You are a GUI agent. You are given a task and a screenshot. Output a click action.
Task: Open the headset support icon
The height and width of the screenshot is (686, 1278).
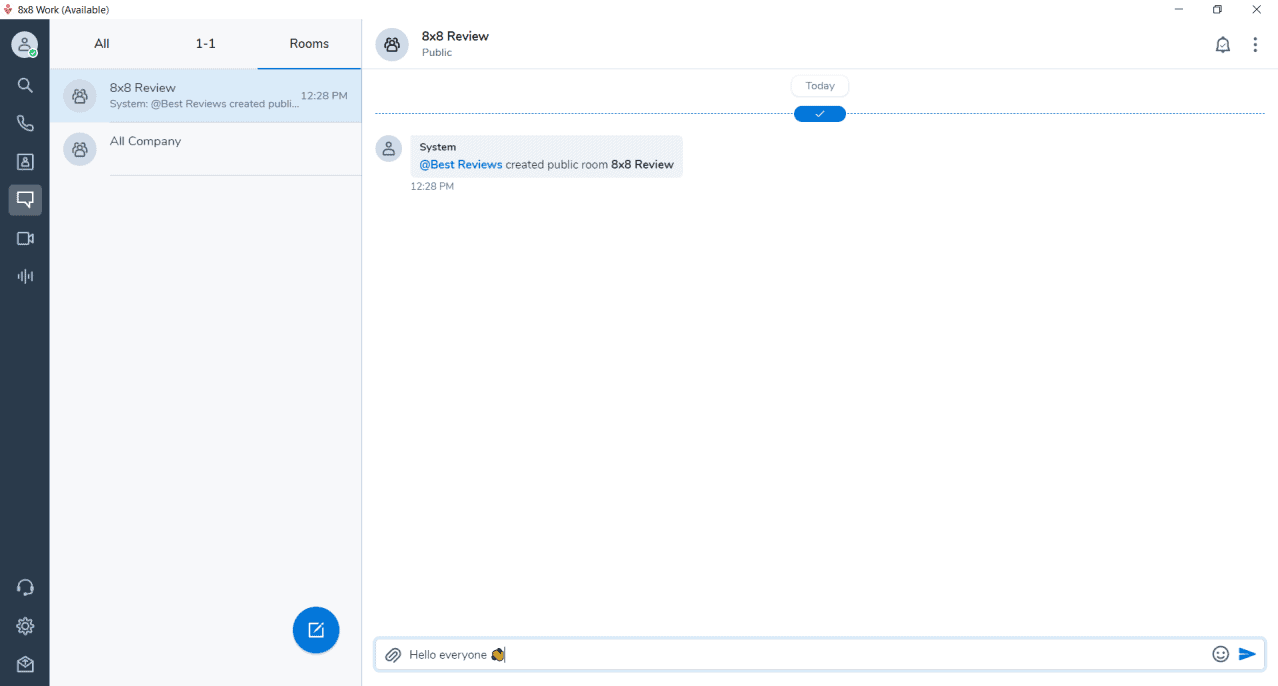tap(25, 587)
